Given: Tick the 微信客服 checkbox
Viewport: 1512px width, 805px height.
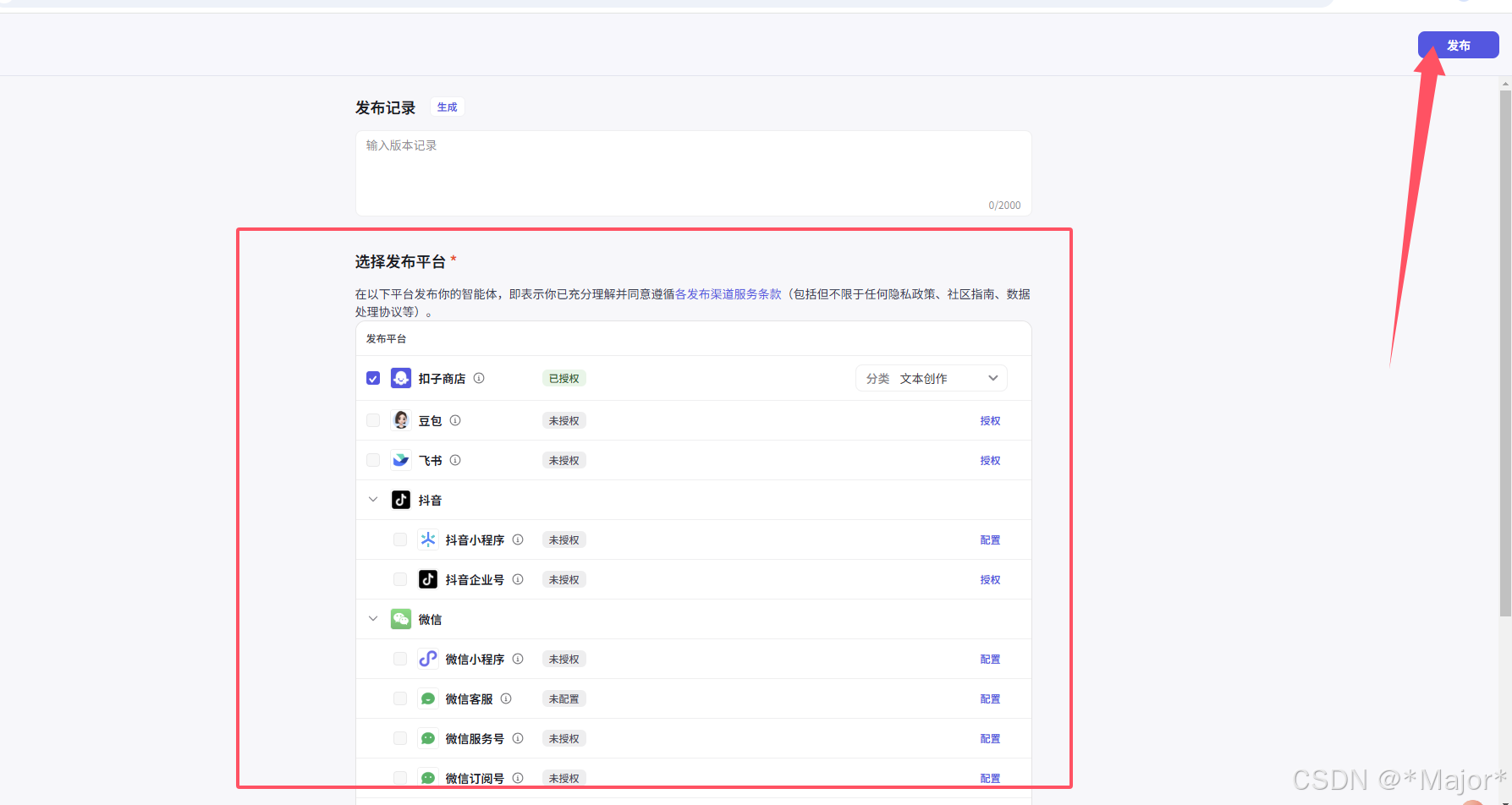Looking at the screenshot, I should pos(400,698).
